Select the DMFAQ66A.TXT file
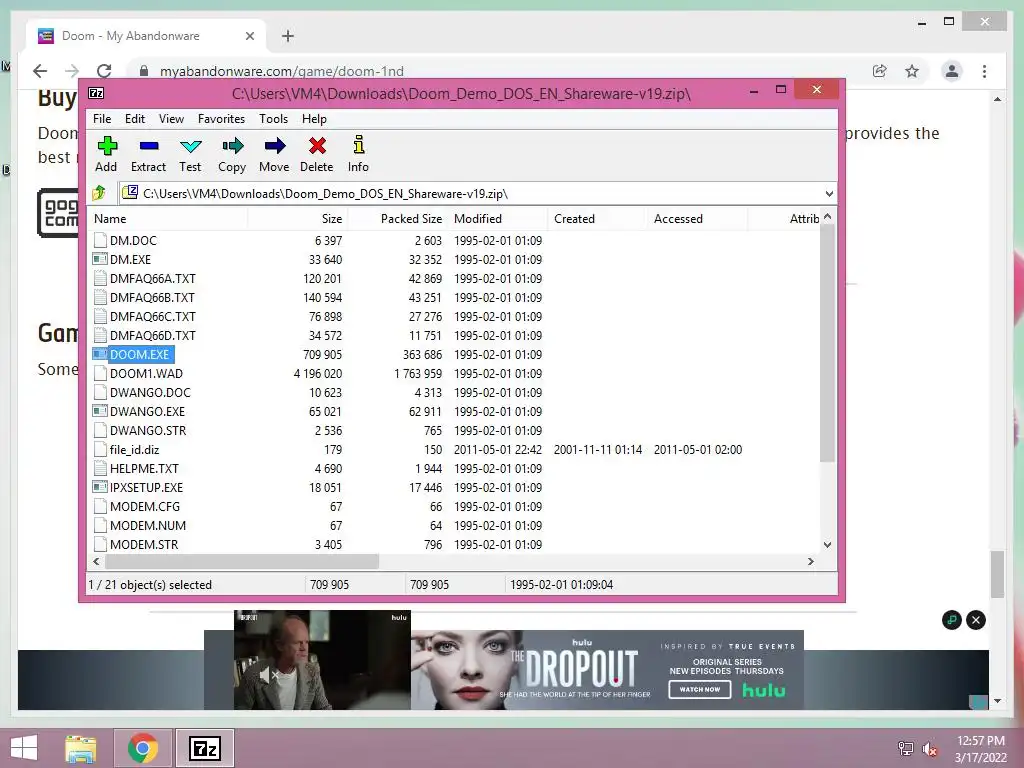The image size is (1024, 768). click(x=153, y=278)
